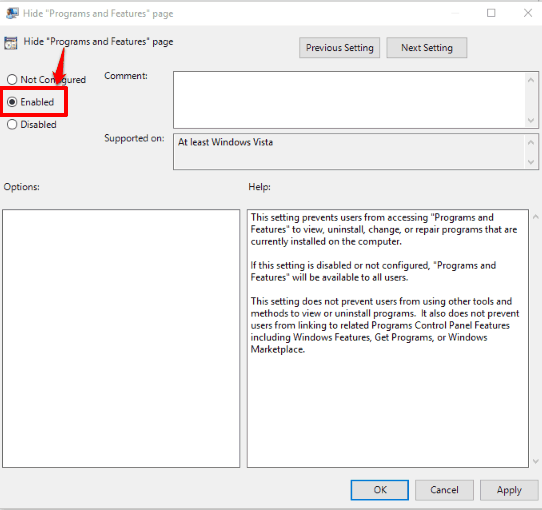The image size is (542, 510).
Task: Click the 'Comment:' label
Action: tap(126, 76)
